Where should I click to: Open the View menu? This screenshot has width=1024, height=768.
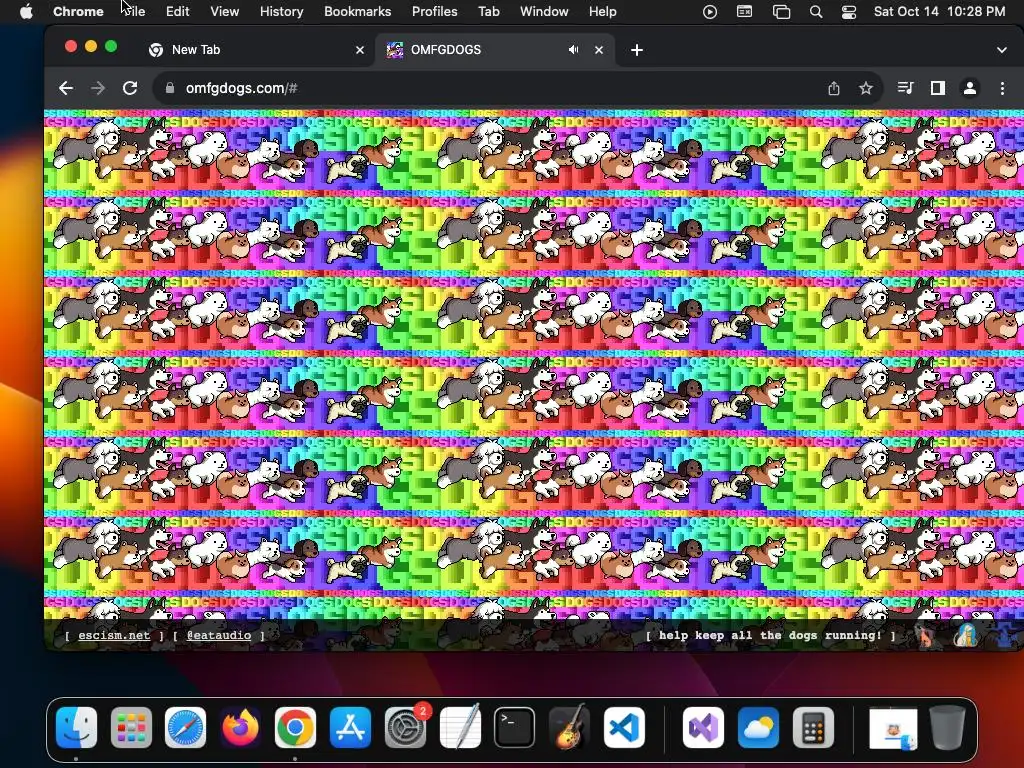coord(224,11)
